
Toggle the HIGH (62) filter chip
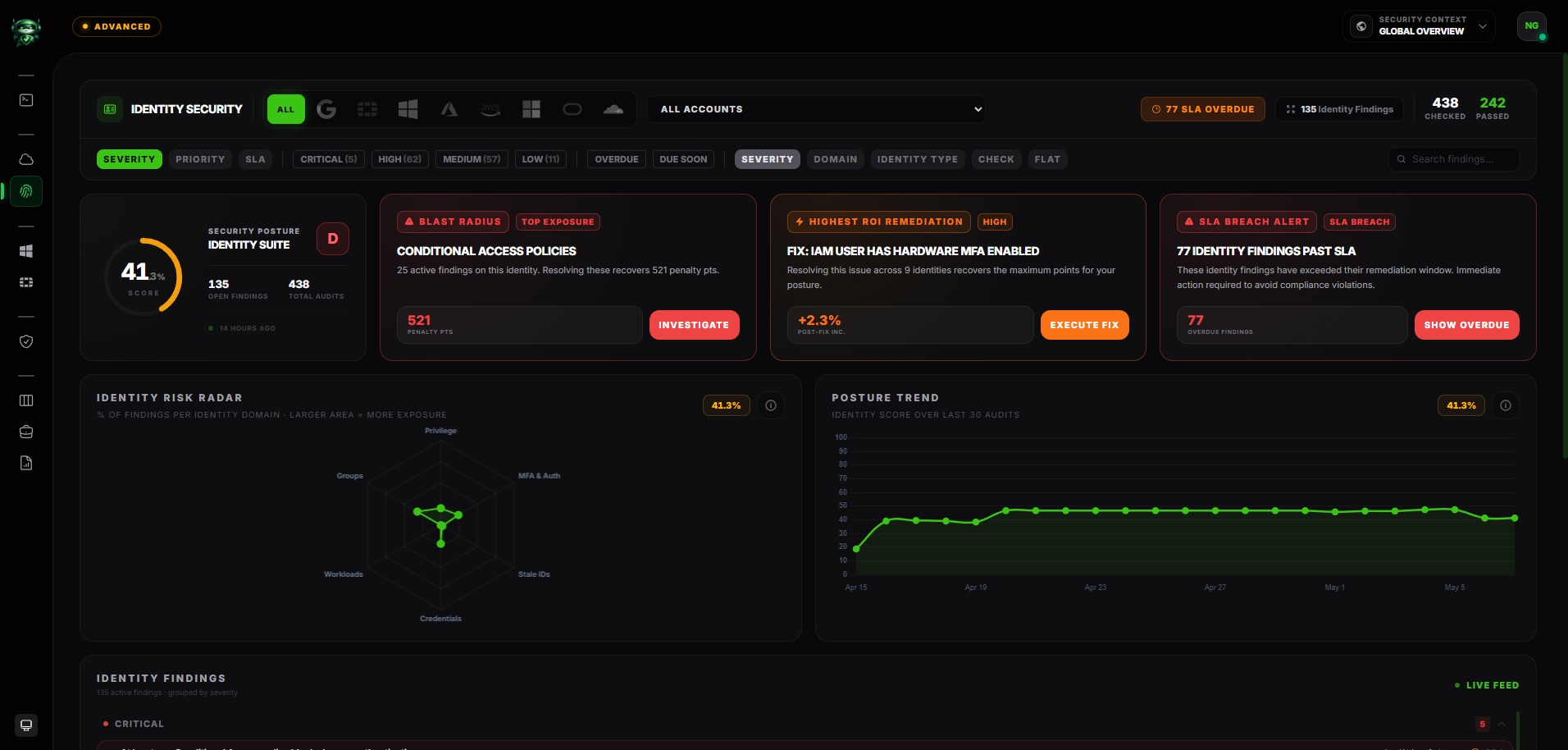pyautogui.click(x=399, y=159)
